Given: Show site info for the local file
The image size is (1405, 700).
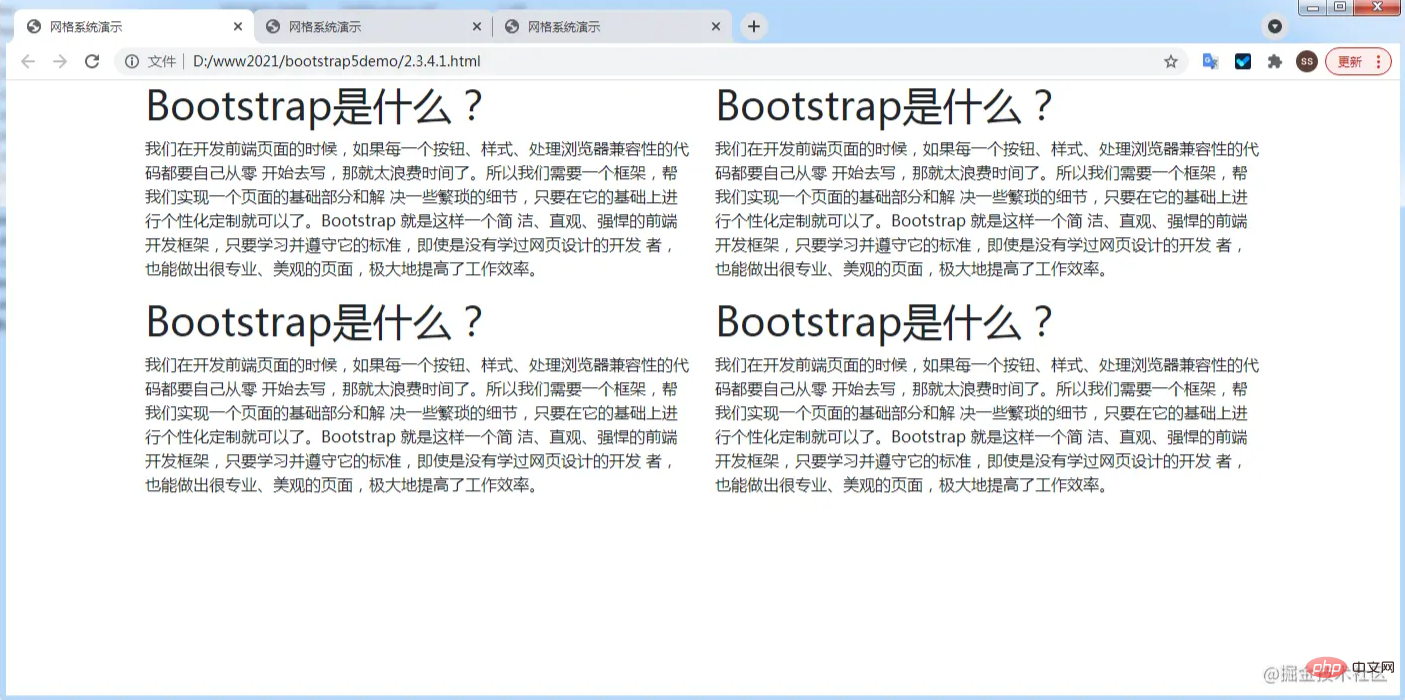Looking at the screenshot, I should (131, 62).
